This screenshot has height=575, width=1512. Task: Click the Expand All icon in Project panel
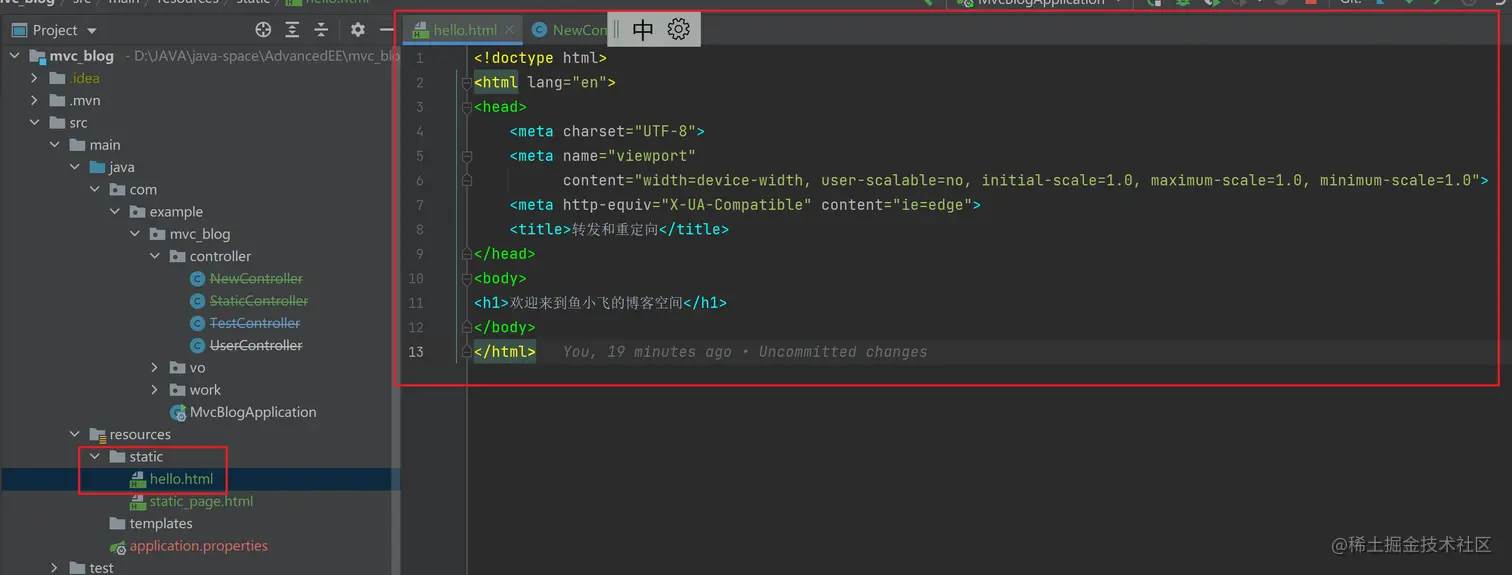coord(292,30)
